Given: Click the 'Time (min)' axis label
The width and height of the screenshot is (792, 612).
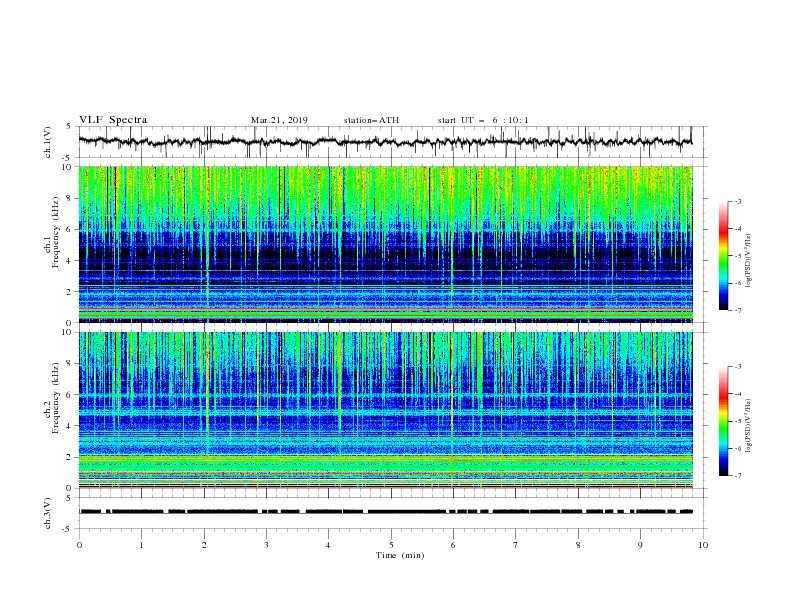Looking at the screenshot, I should click(x=400, y=555).
